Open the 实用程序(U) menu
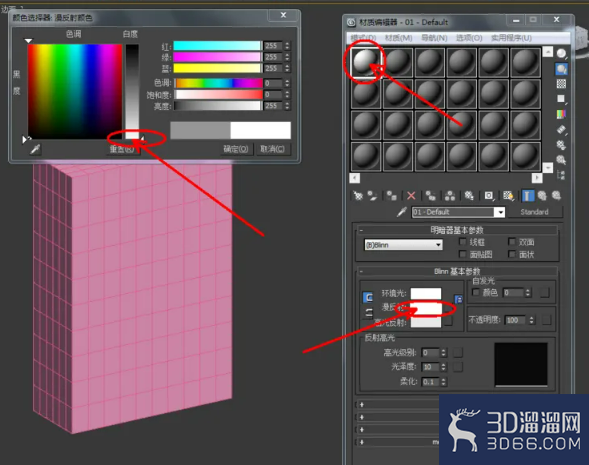The width and height of the screenshot is (589, 465). tap(511, 38)
